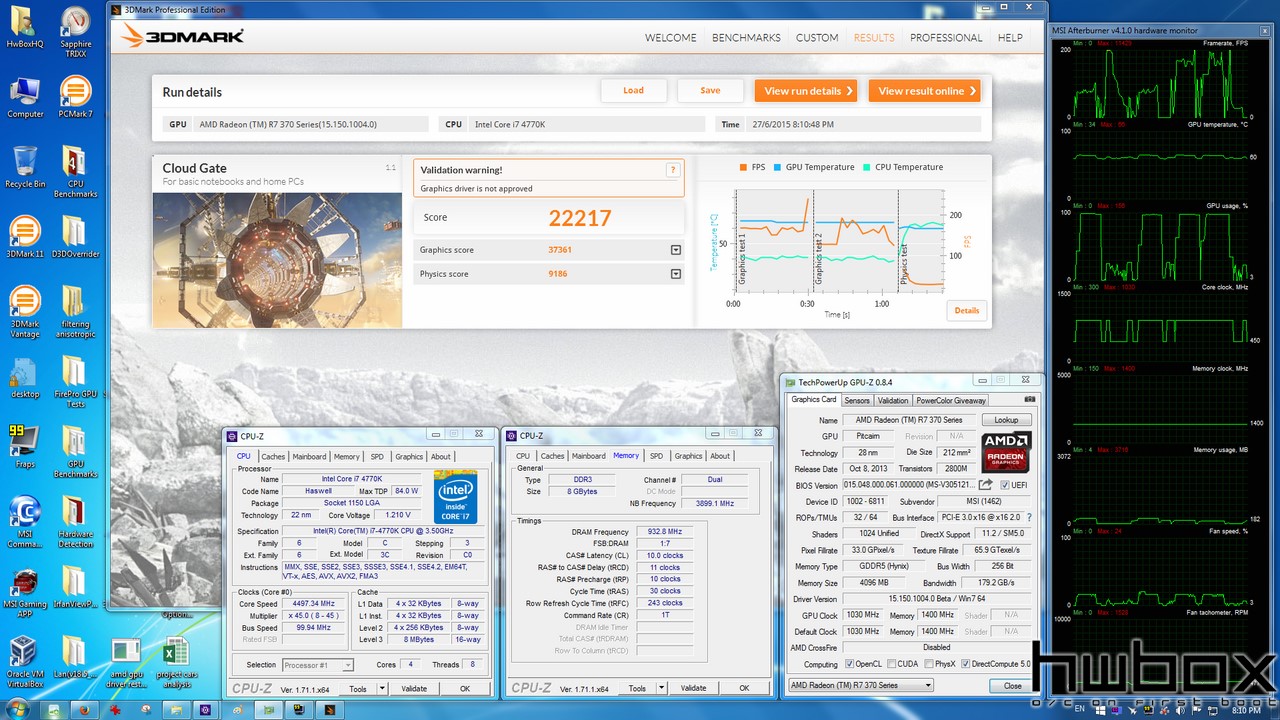Screen dimensions: 1280x720
Task: Click the GPU-Z screenshot camera icon
Action: [1030, 400]
